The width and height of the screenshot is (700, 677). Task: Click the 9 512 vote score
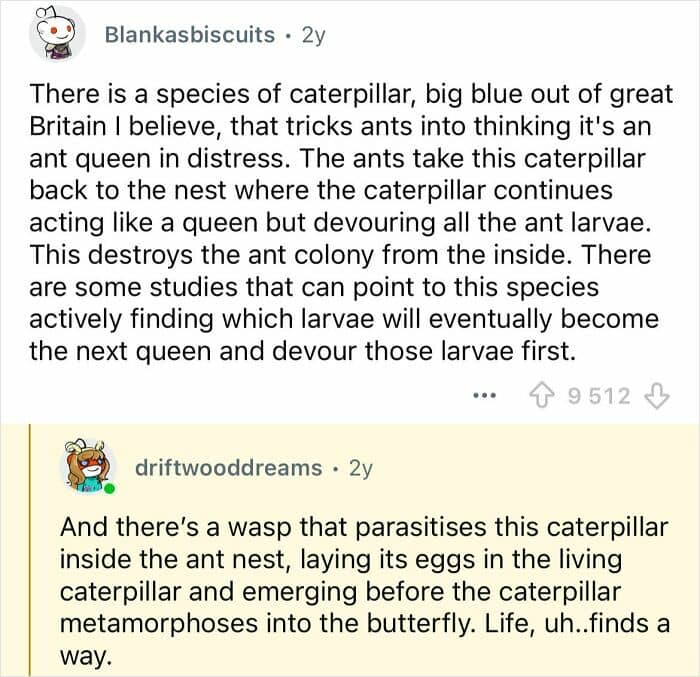(x=599, y=396)
